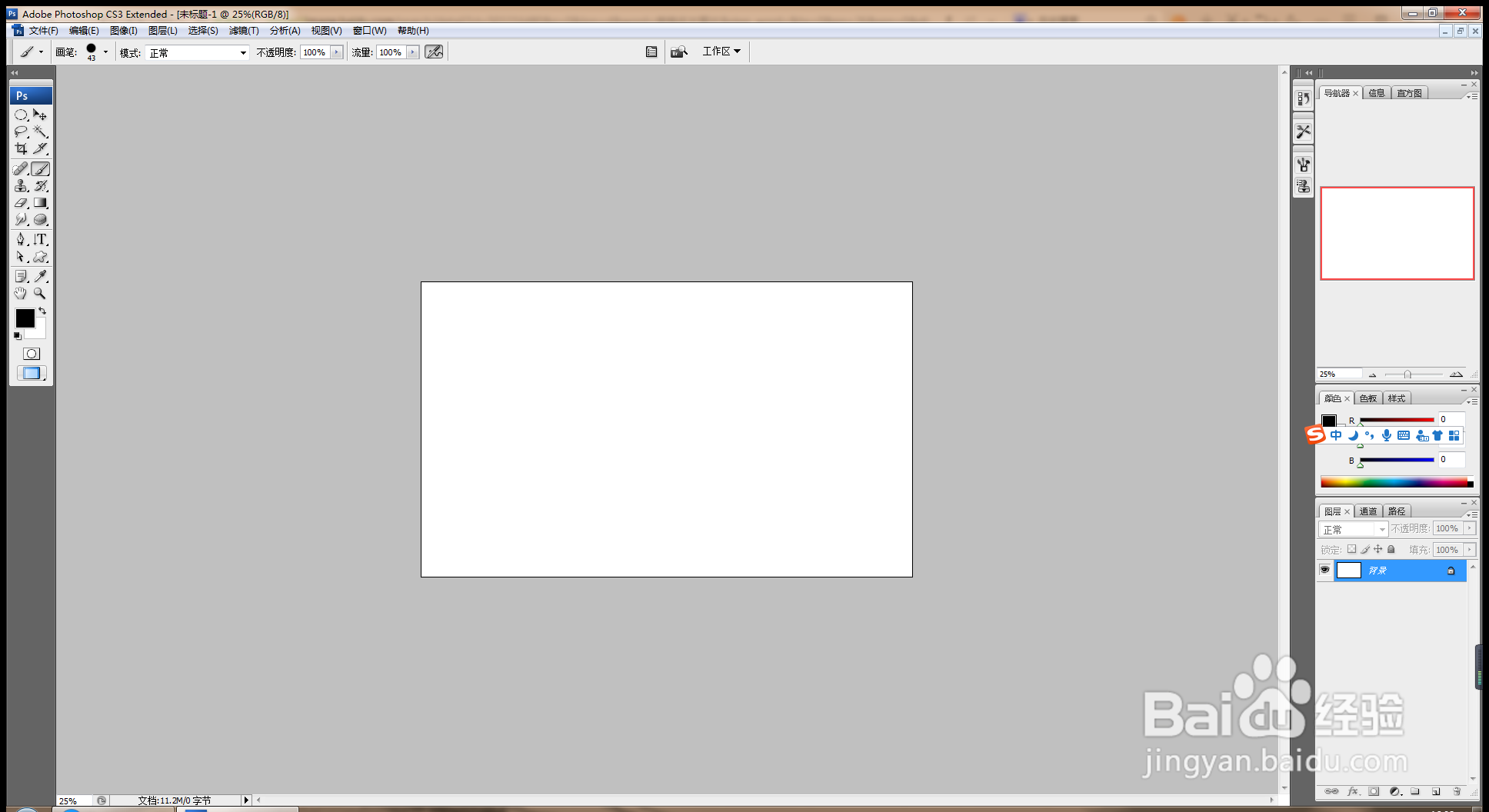1489x812 pixels.
Task: Select the Hand tool
Action: point(21,293)
